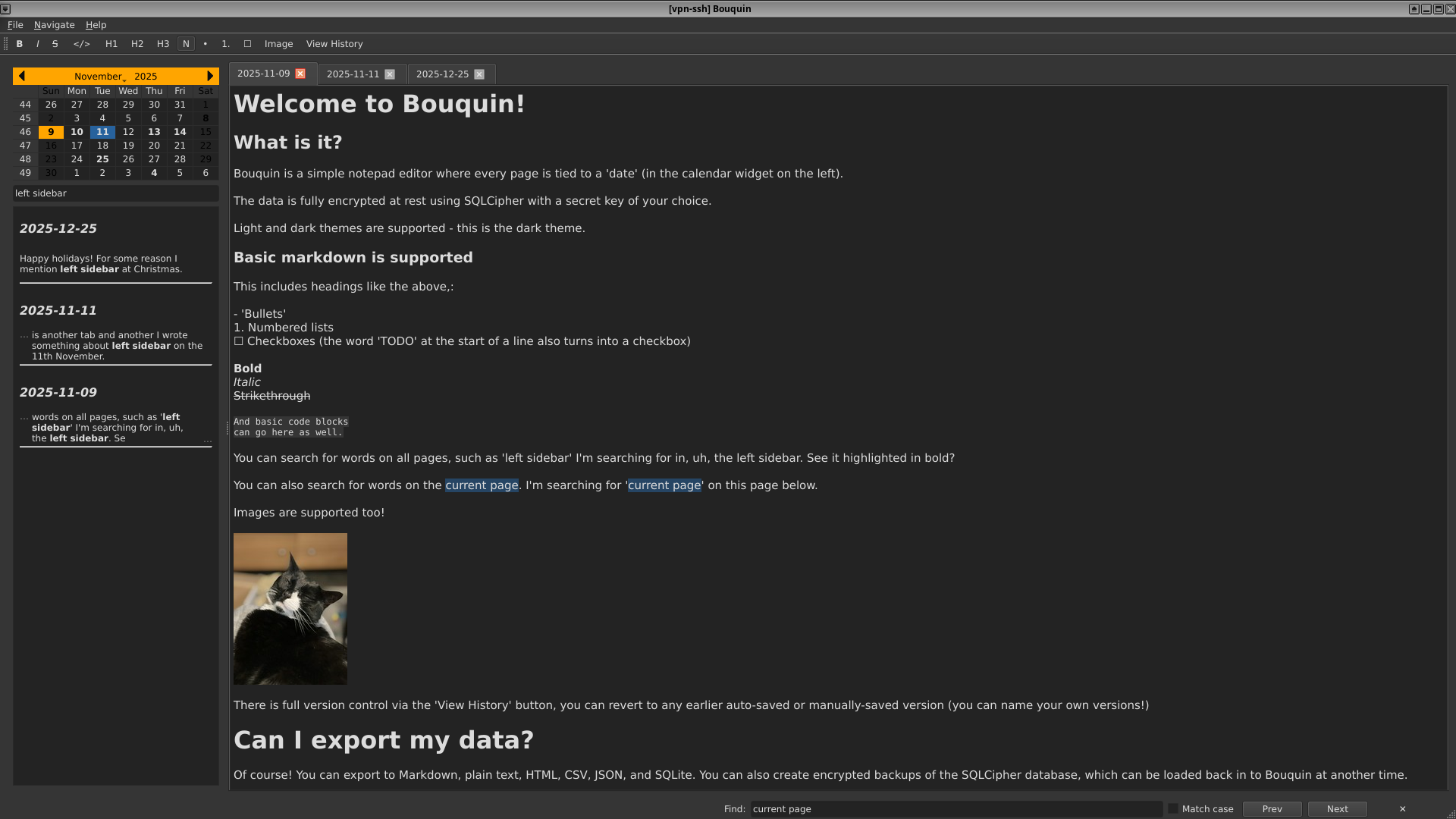Open the November month dropdown
Image resolution: width=1456 pixels, height=819 pixels.
coord(99,77)
